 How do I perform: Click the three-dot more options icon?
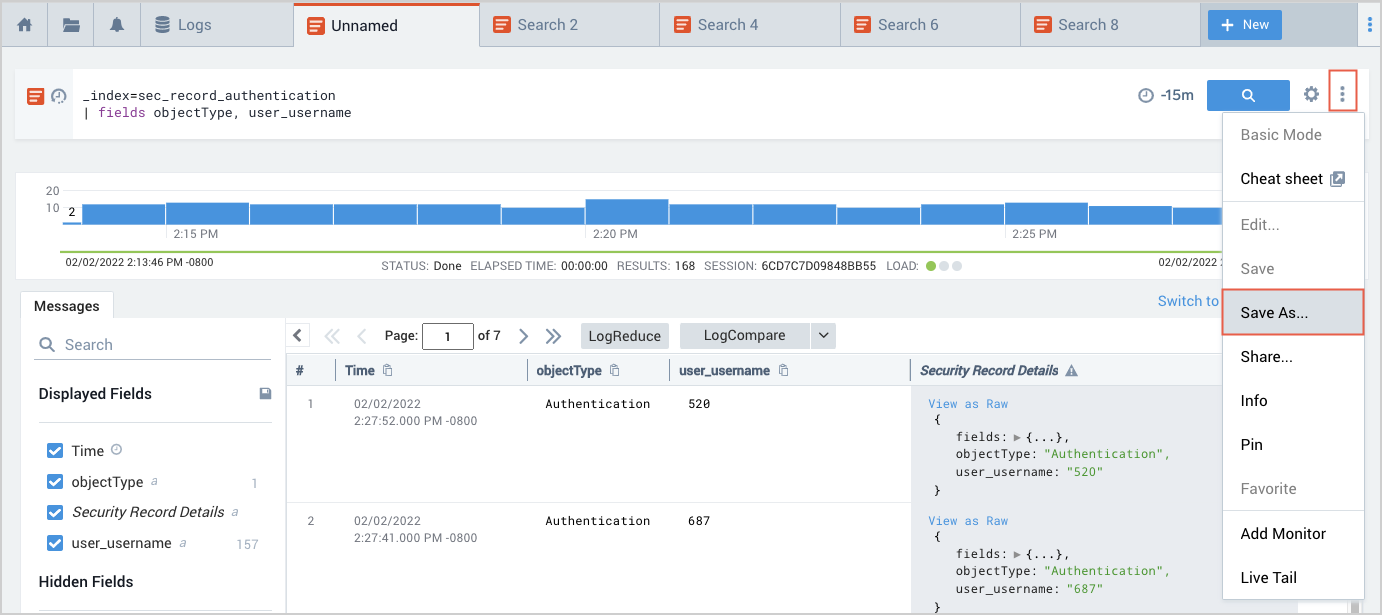point(1342,95)
